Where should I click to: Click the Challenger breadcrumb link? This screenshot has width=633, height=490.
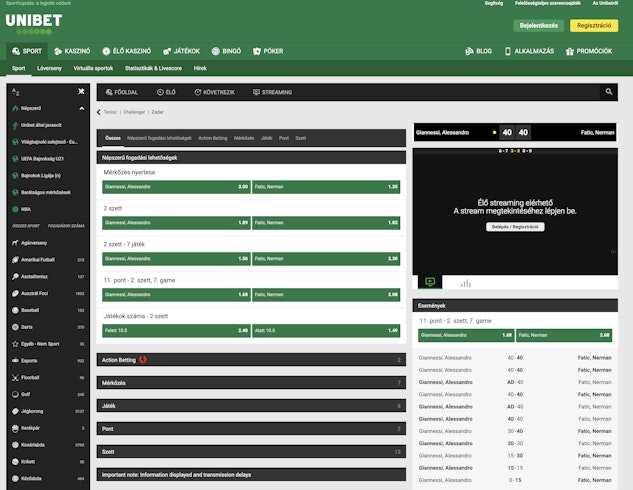point(134,112)
